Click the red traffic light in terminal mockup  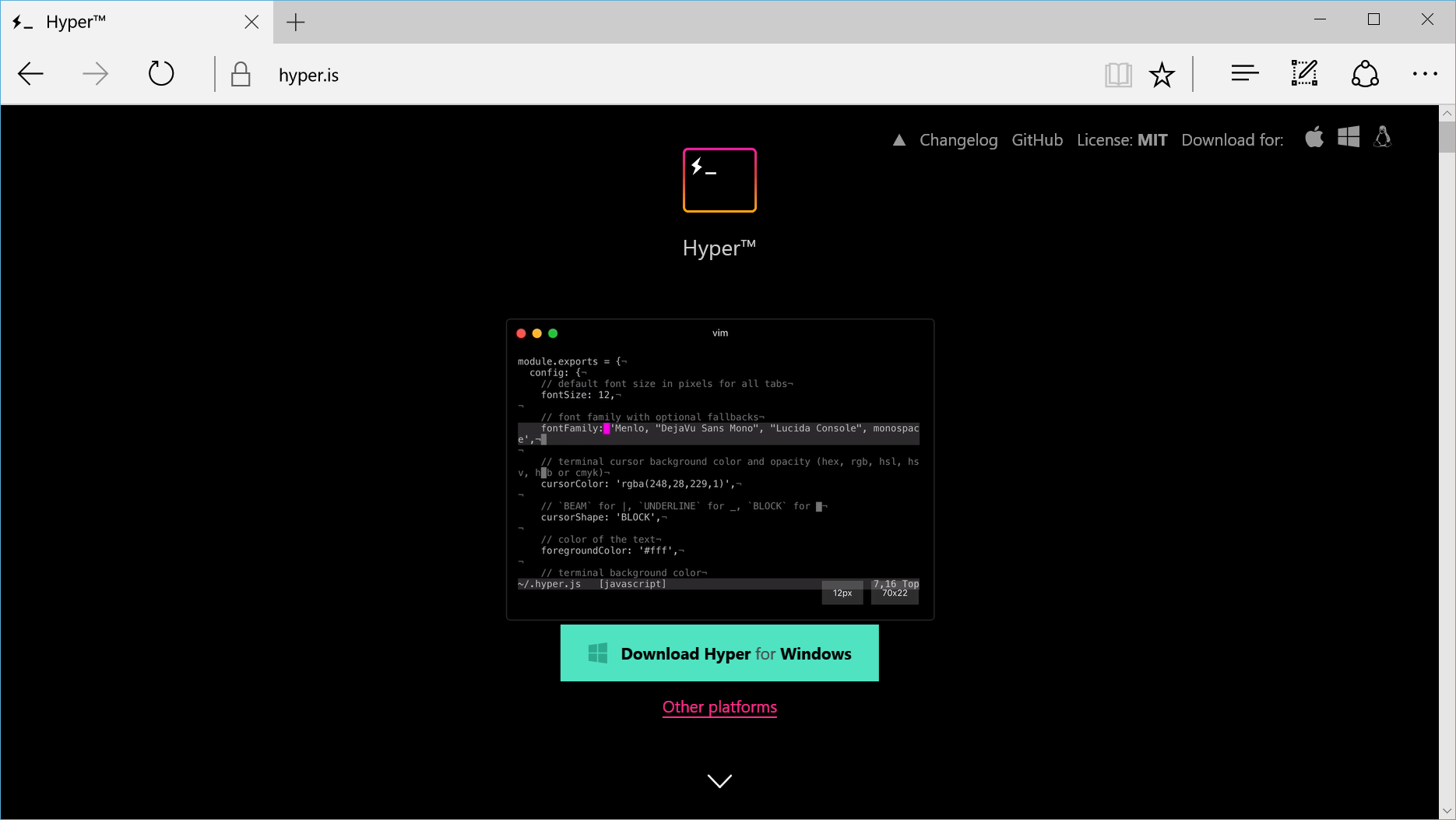point(521,333)
